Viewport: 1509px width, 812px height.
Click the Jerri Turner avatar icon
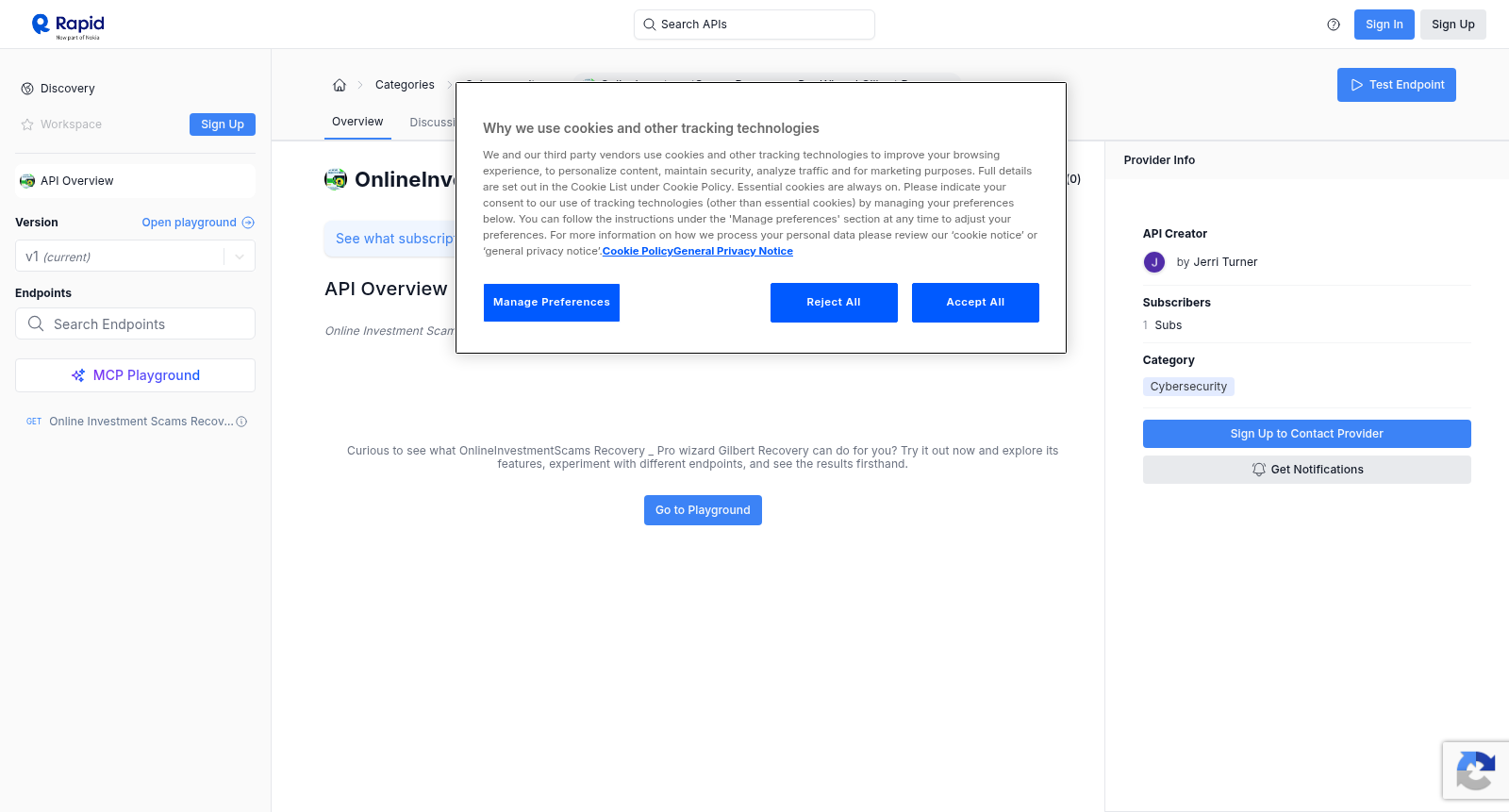[1154, 262]
